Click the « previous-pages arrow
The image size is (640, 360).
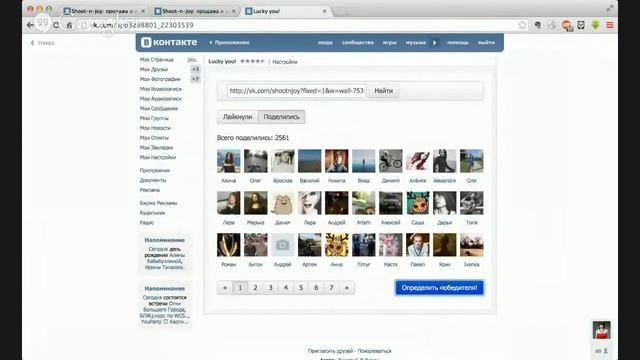click(x=224, y=288)
